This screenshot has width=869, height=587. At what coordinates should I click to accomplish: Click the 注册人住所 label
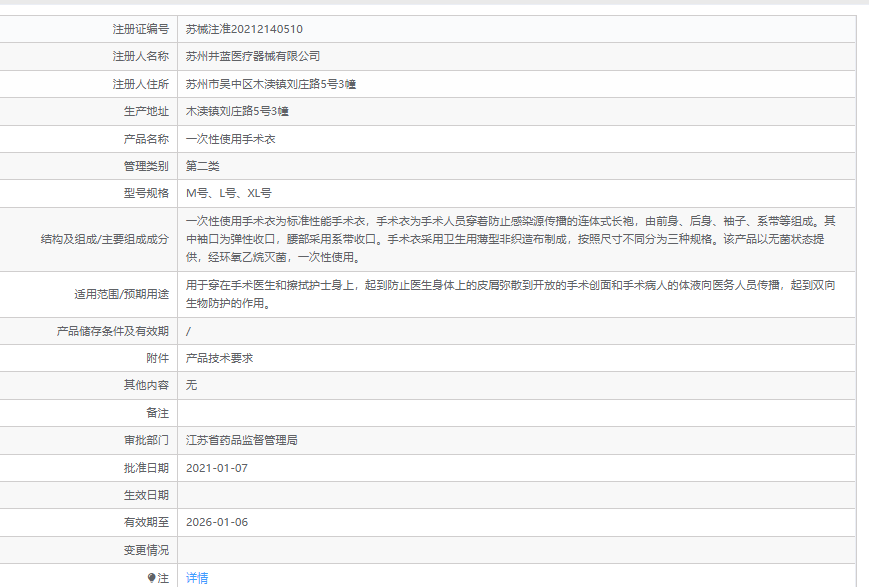[141, 84]
